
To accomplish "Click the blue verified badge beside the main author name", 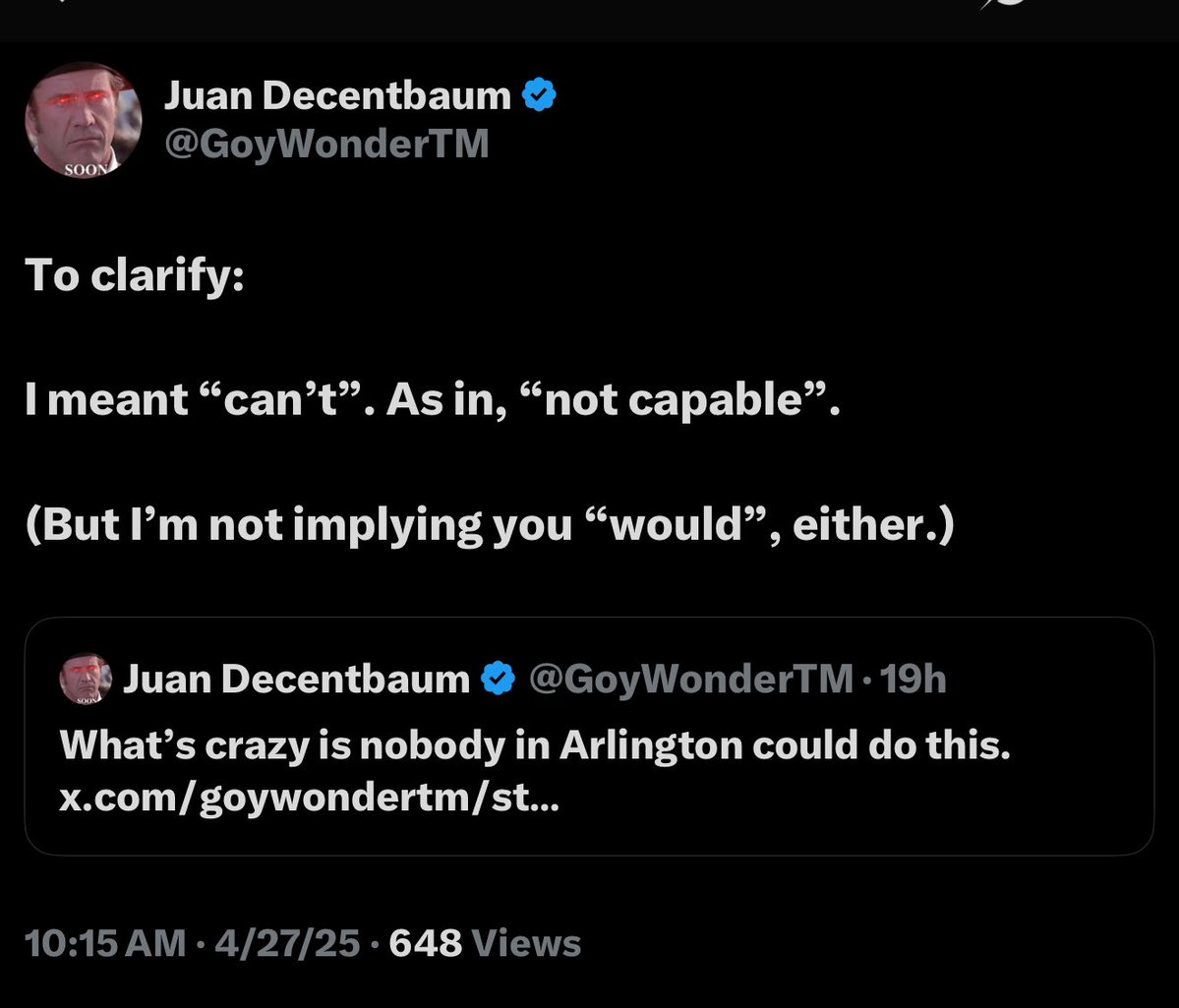I will click(538, 95).
